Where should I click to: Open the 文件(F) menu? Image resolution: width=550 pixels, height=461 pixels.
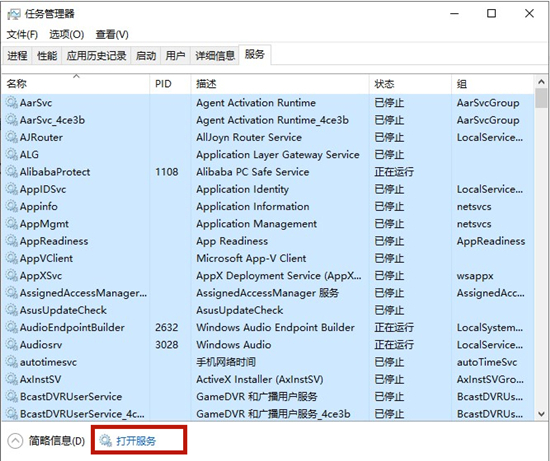point(22,34)
